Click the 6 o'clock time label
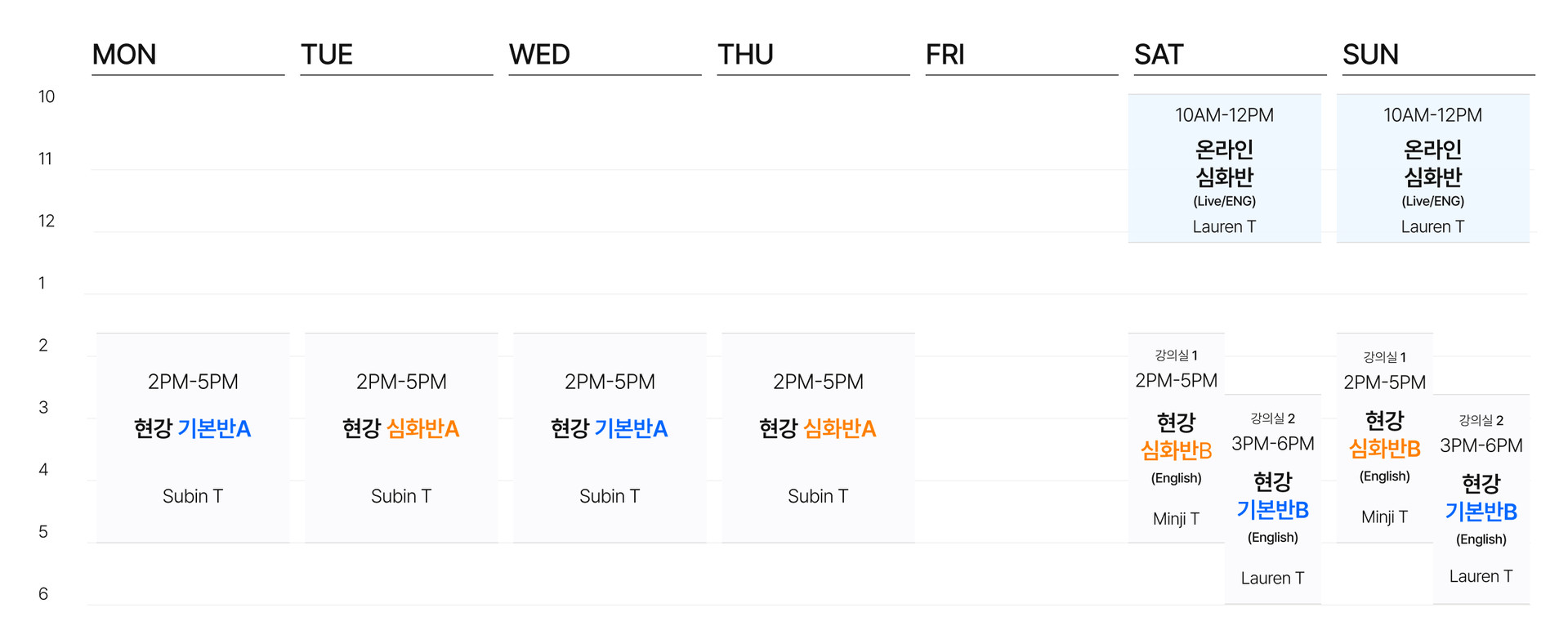1568x644 pixels. 43,593
